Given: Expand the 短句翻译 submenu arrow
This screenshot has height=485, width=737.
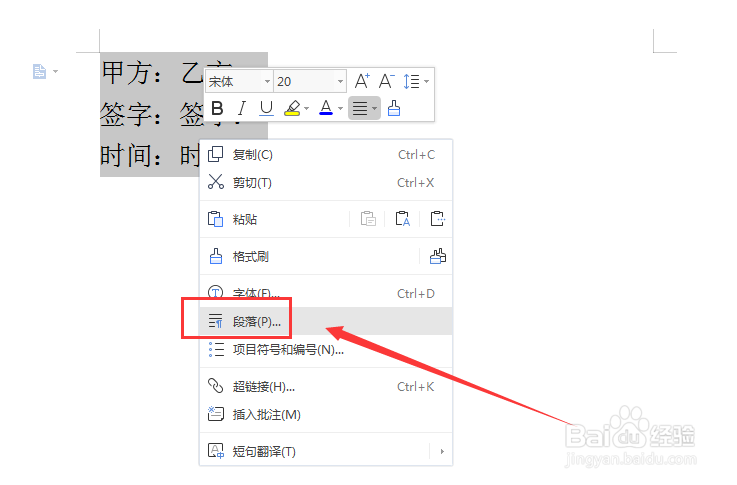Looking at the screenshot, I should pos(442,452).
